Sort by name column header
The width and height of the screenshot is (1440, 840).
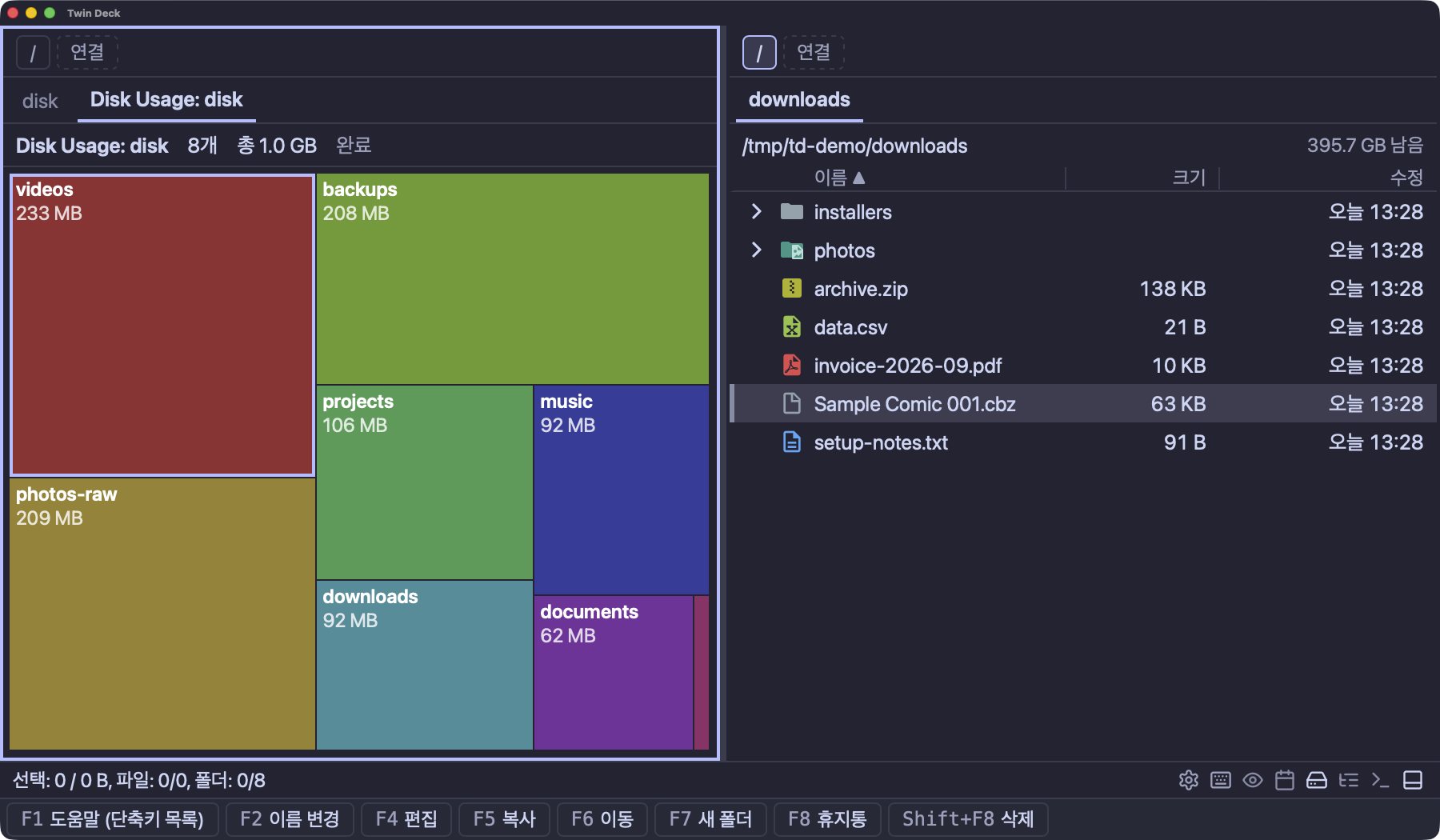(x=839, y=178)
